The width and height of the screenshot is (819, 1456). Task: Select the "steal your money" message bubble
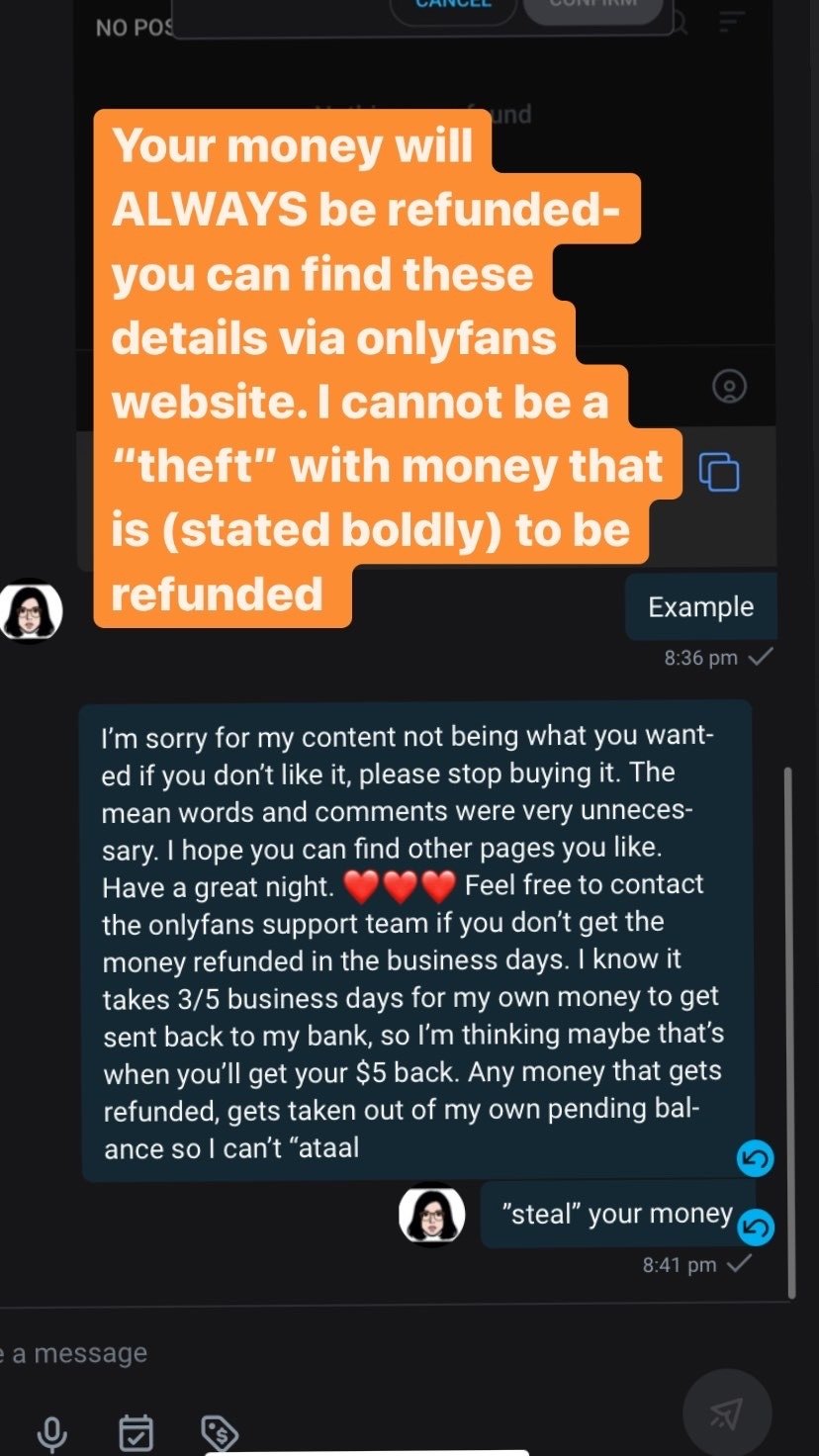[x=616, y=1214]
